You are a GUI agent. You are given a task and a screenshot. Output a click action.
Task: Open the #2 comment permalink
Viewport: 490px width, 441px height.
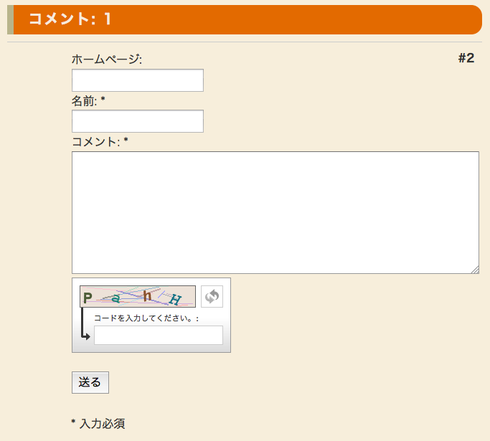[466, 58]
